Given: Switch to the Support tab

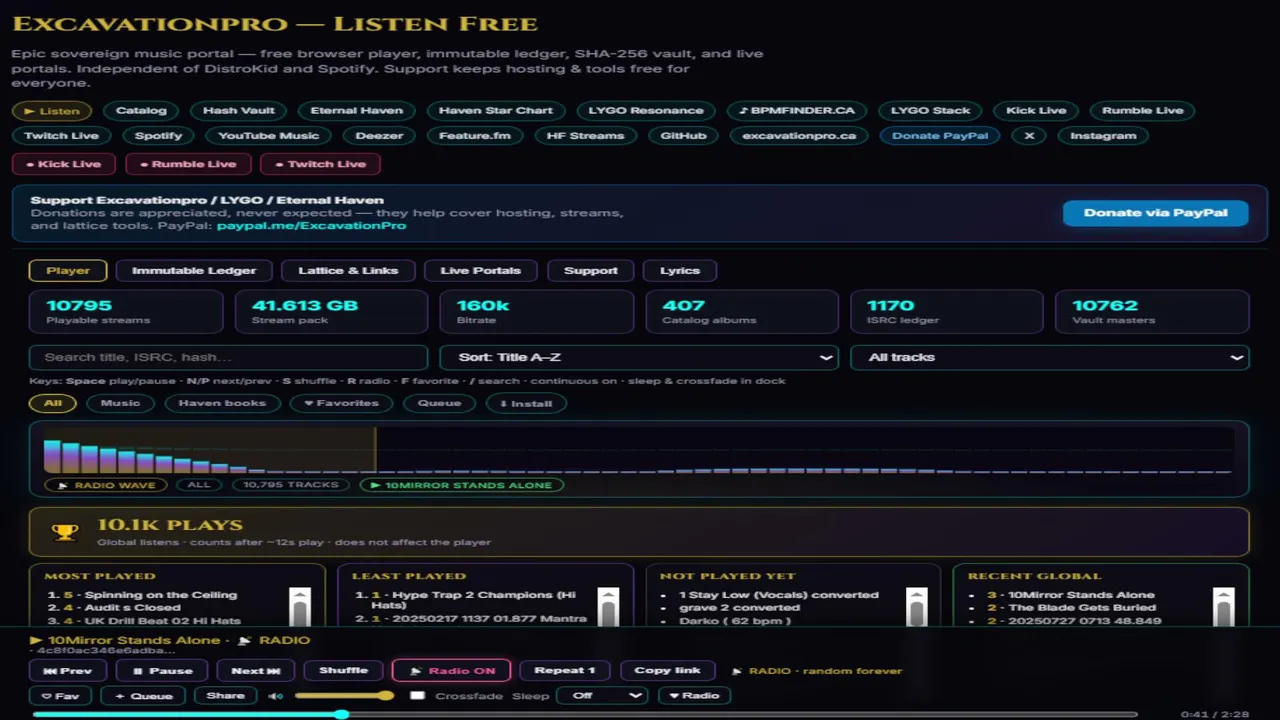Looking at the screenshot, I should pos(591,270).
